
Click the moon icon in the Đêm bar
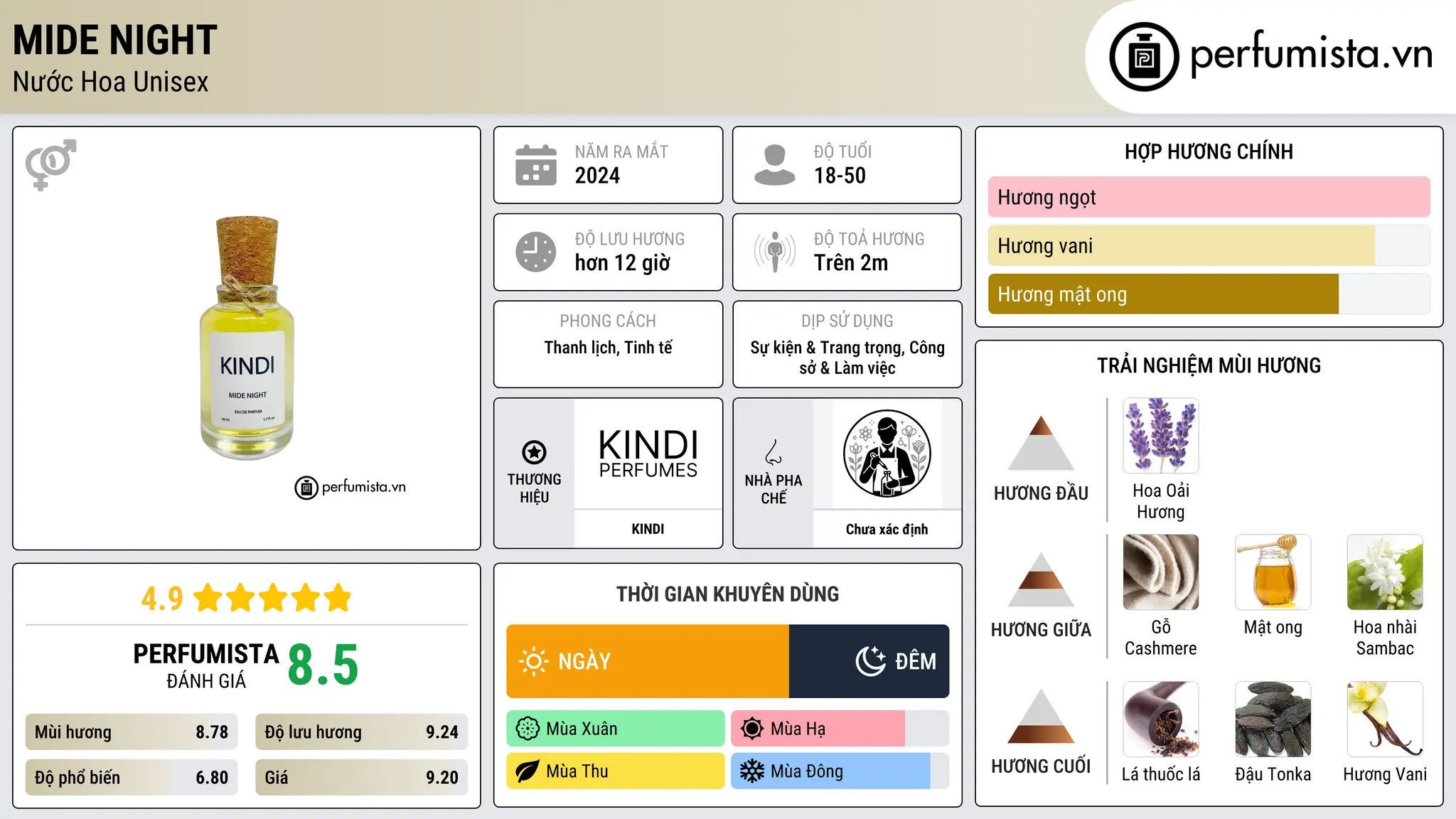coord(871,661)
